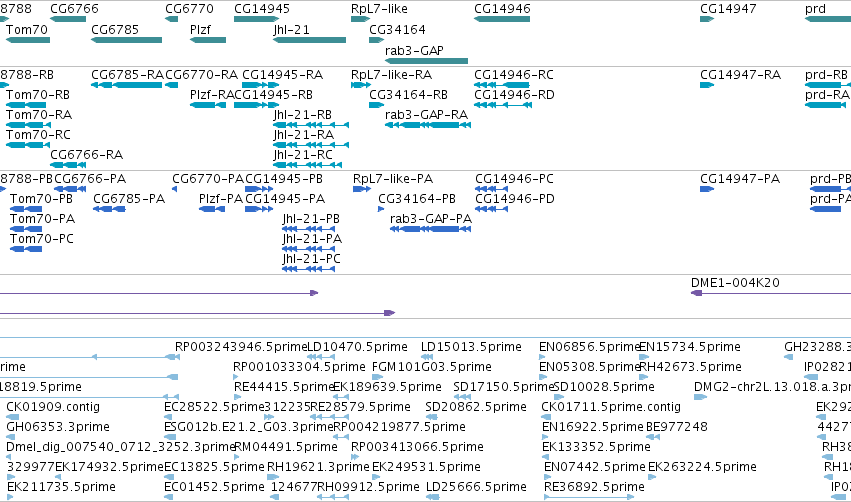Click the CG6785 gene label
The height and width of the screenshot is (502, 851).
click(115, 29)
